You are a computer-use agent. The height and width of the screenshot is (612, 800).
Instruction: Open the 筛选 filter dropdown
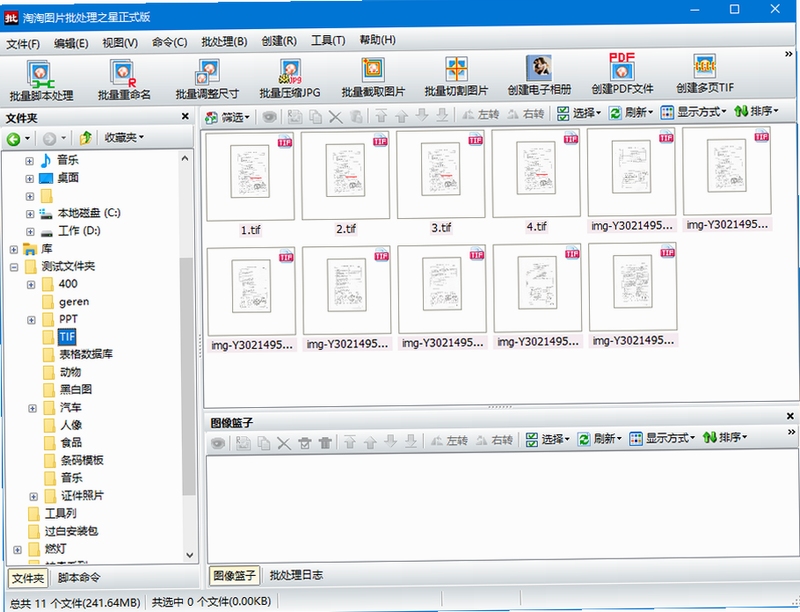pyautogui.click(x=228, y=117)
